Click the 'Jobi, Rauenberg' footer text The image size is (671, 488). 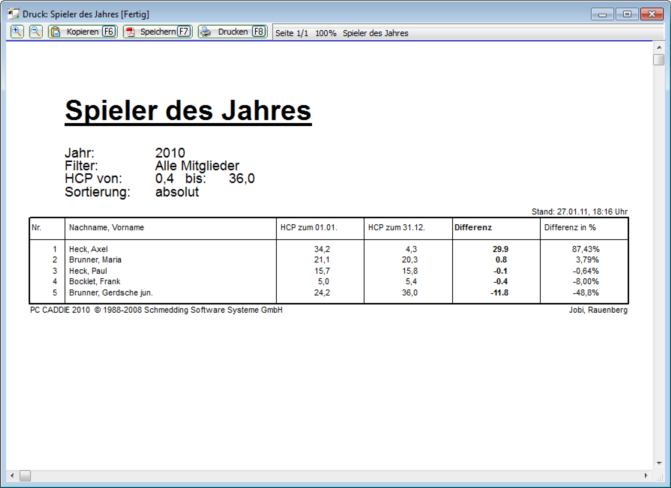click(x=598, y=310)
